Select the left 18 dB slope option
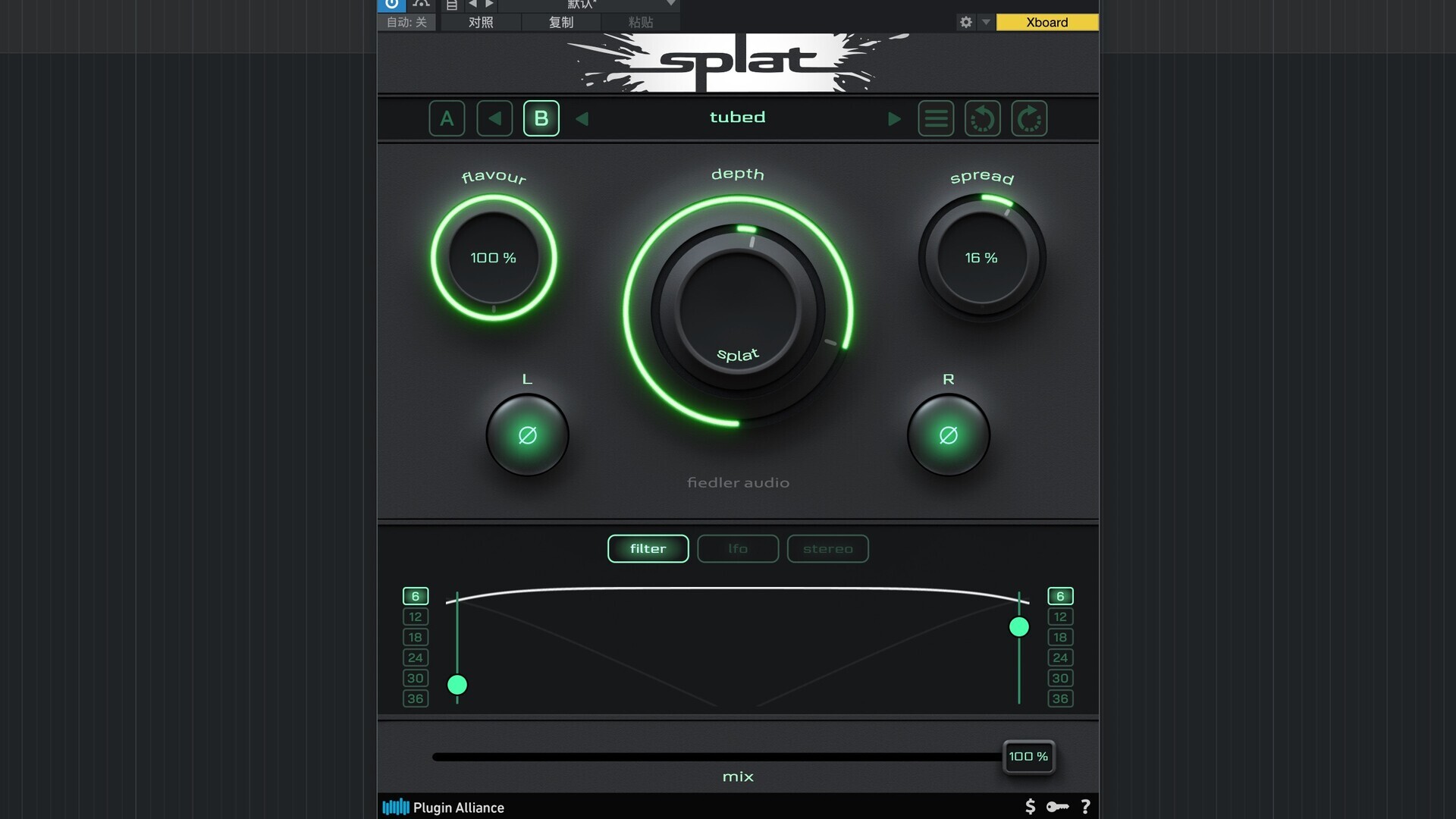The height and width of the screenshot is (819, 1456). [416, 637]
